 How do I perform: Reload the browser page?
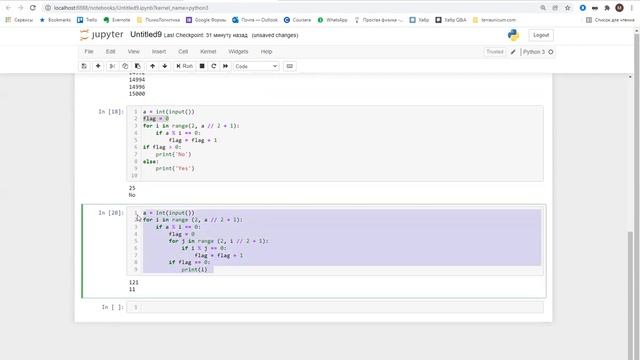pos(33,8)
